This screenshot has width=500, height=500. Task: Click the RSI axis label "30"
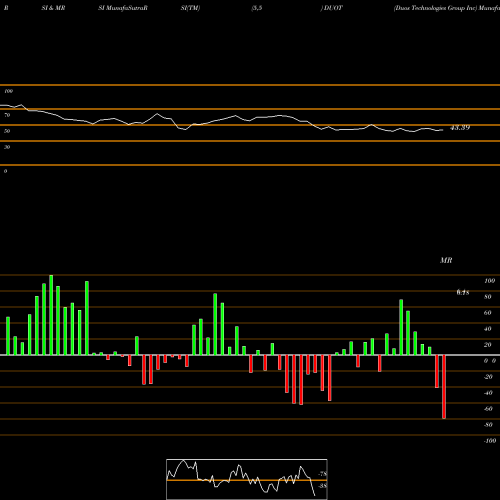[7, 147]
